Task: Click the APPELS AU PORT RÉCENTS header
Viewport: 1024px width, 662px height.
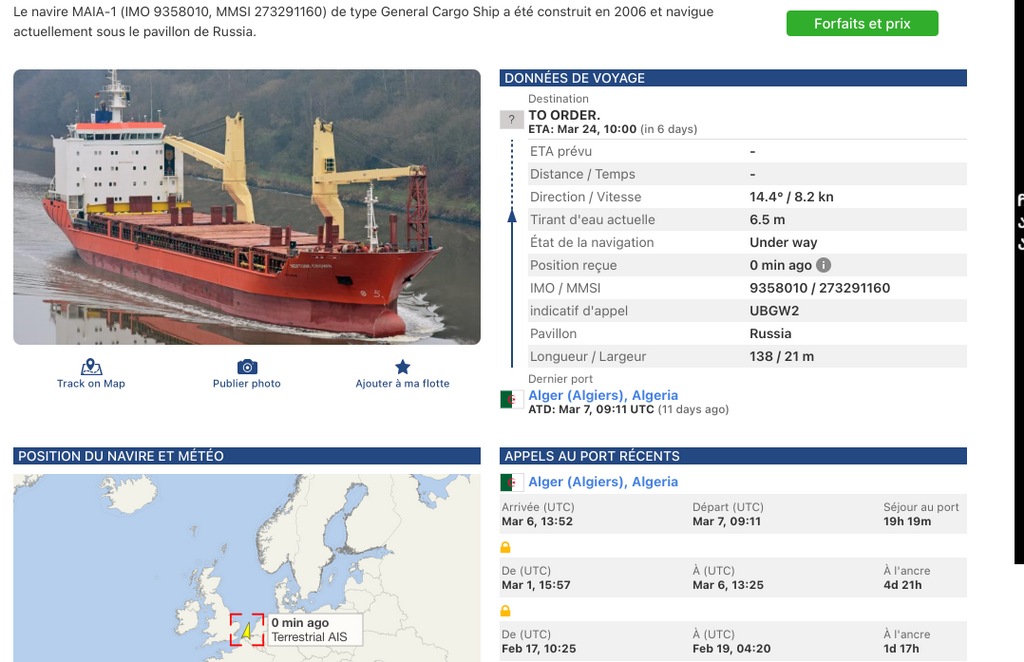Action: coord(733,456)
